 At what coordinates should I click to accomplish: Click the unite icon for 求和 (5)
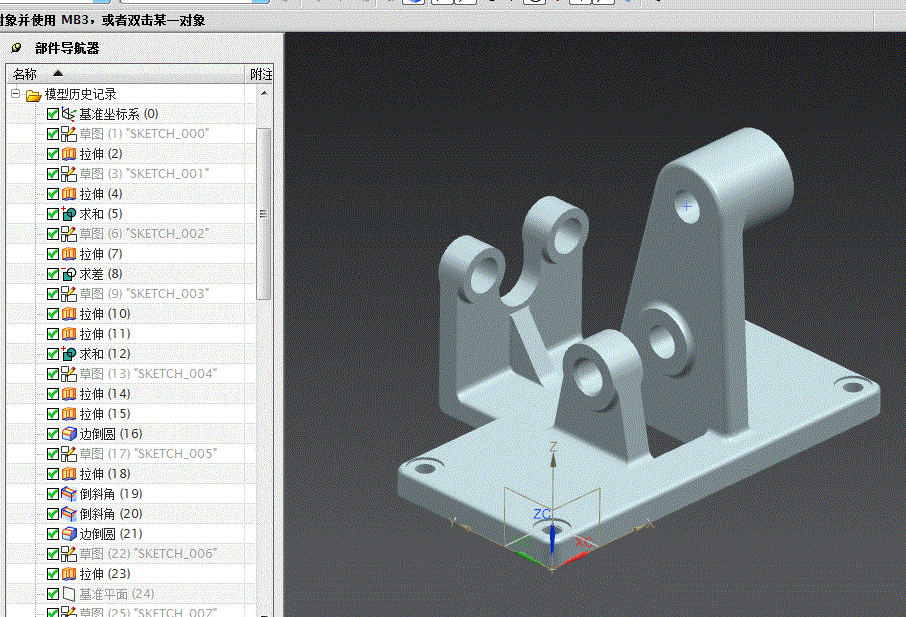69,214
